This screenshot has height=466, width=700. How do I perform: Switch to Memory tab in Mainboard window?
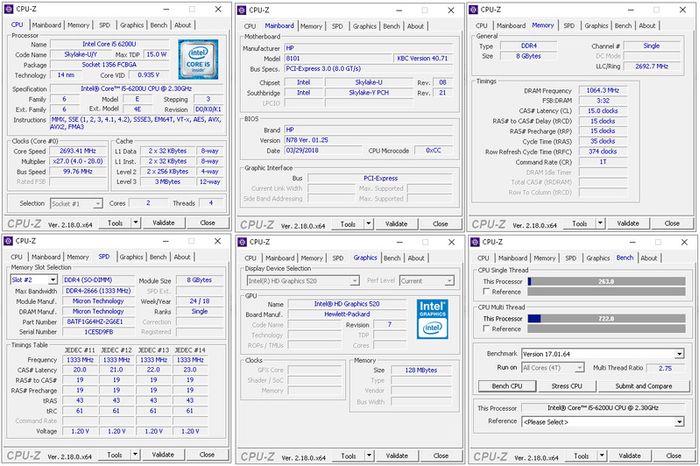tap(311, 26)
